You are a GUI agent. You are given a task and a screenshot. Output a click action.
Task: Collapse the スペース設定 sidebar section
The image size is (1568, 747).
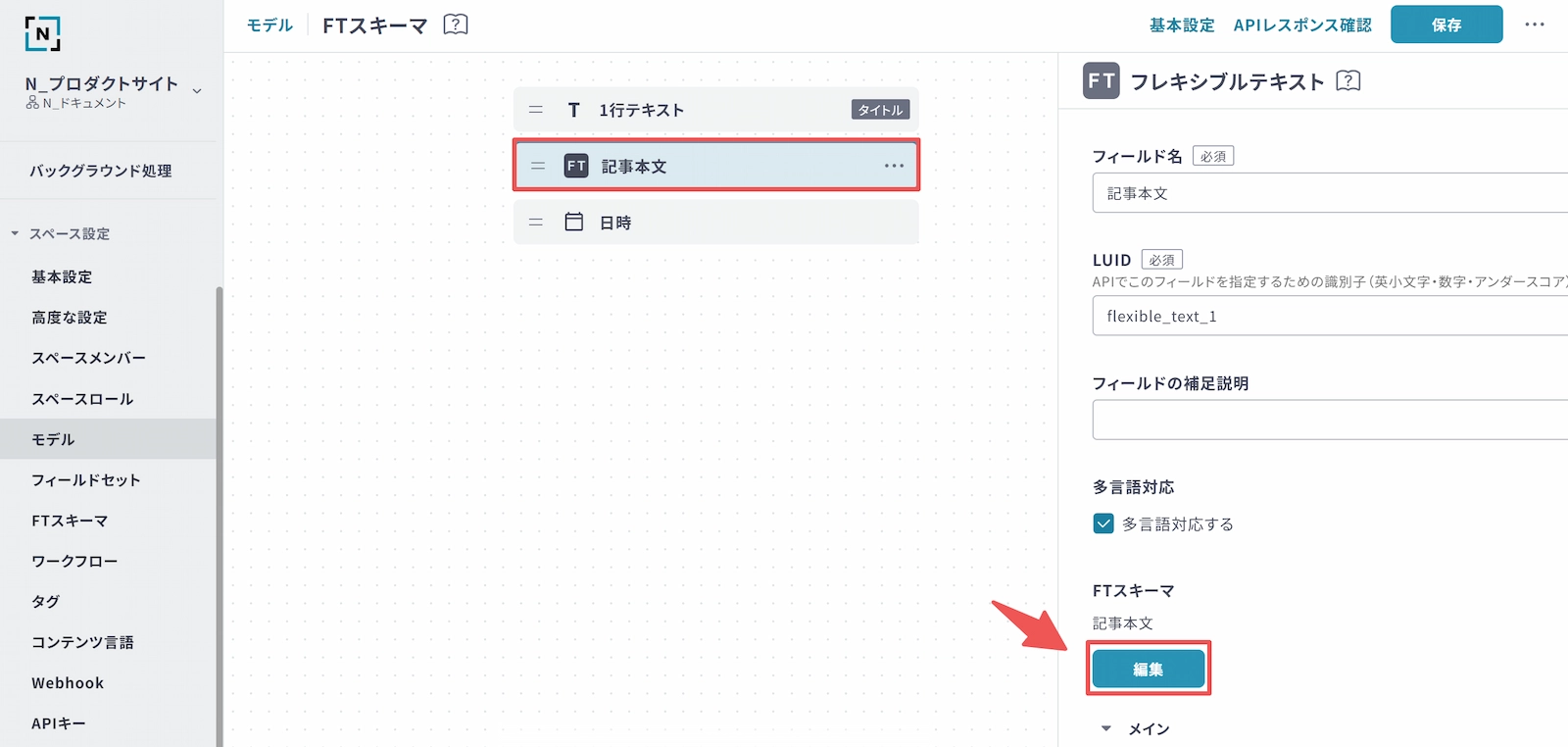coord(15,233)
